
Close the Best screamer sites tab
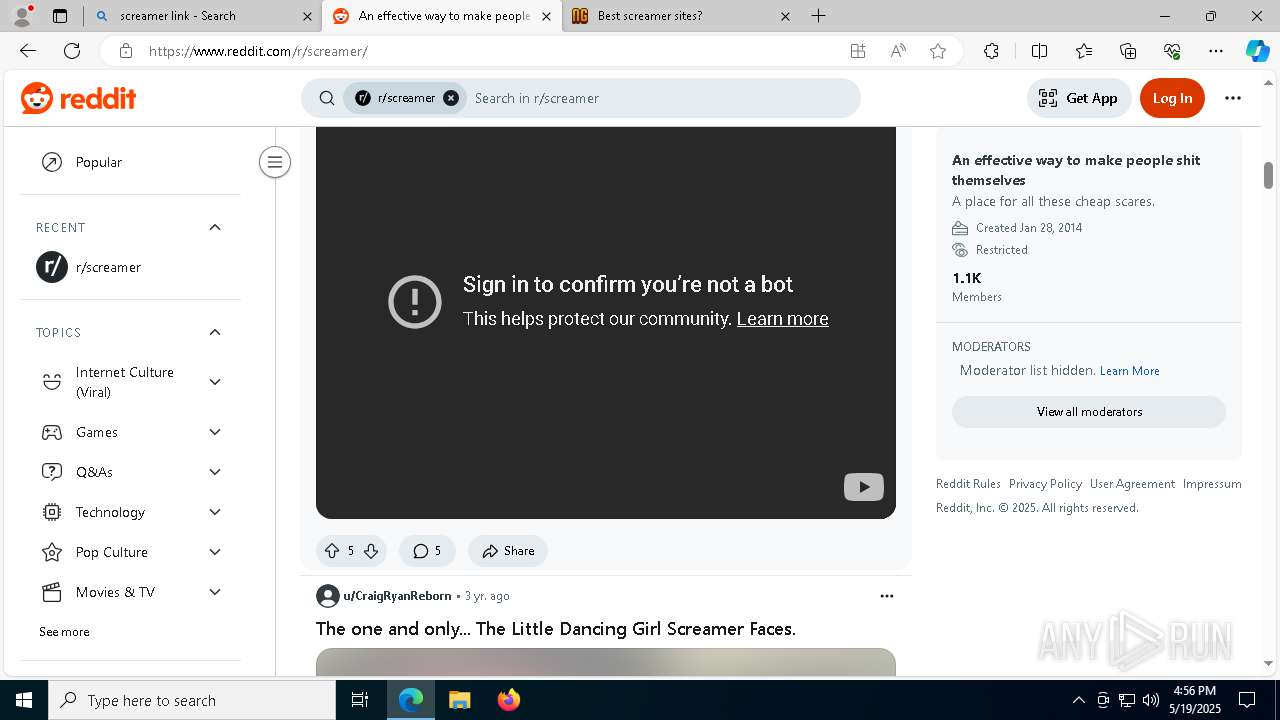coord(785,16)
